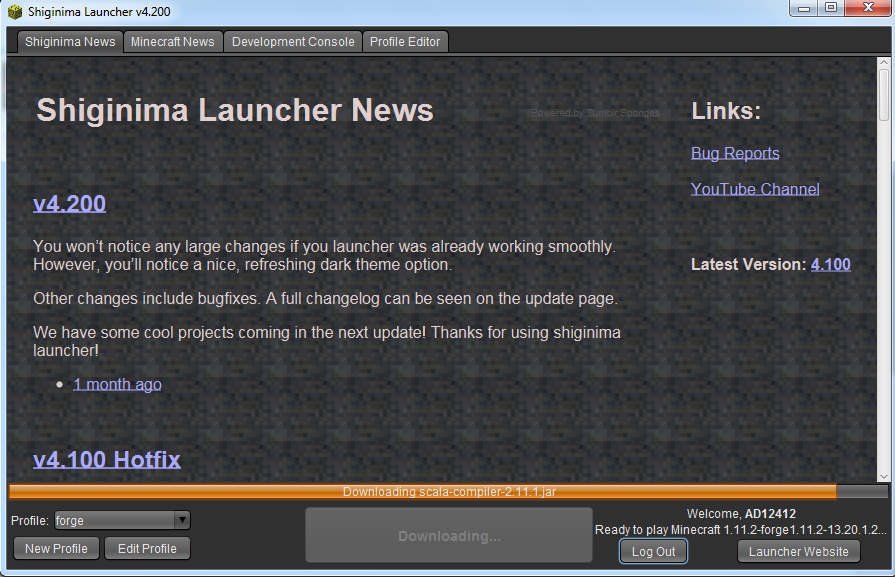Screen dimensions: 895x577
Task: Click the '1 month ago' link
Action: click(x=117, y=384)
